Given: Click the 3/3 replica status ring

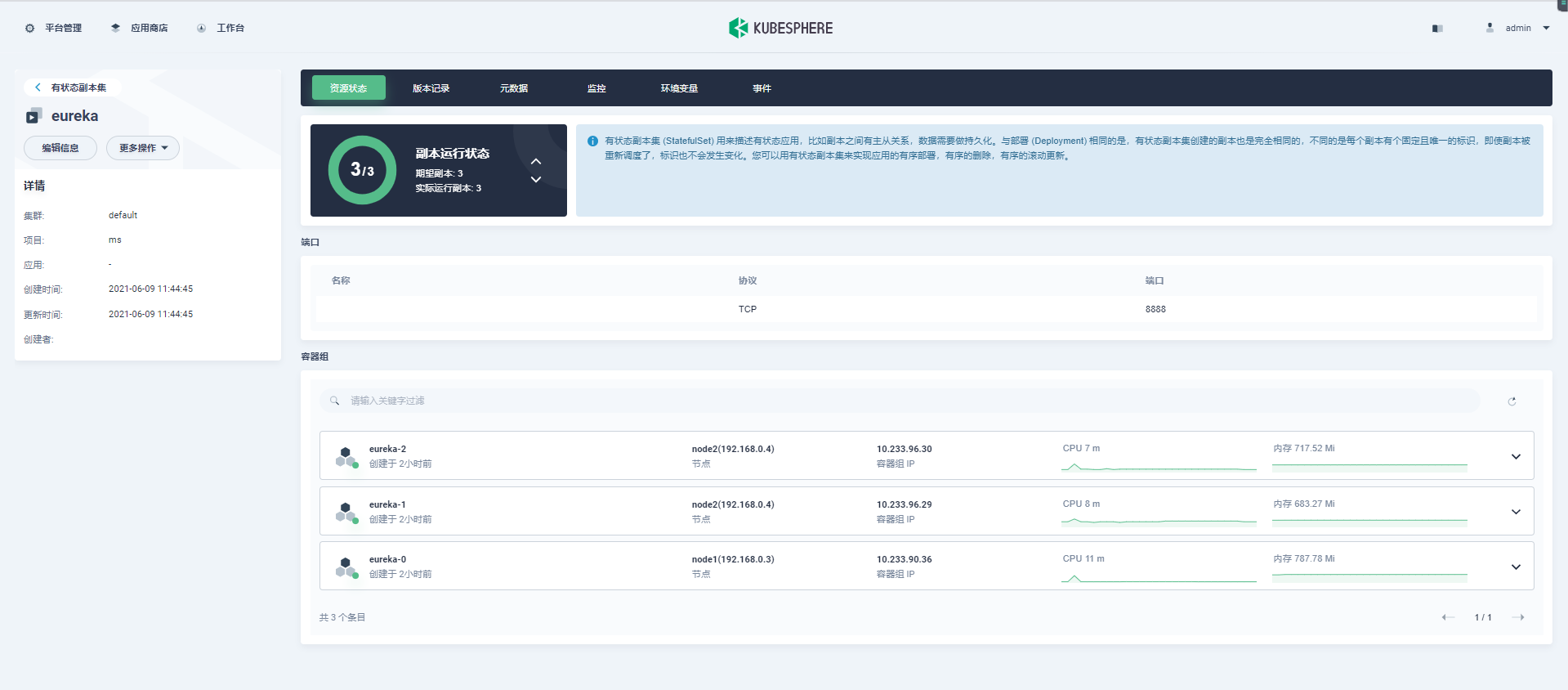Looking at the screenshot, I should (x=362, y=170).
